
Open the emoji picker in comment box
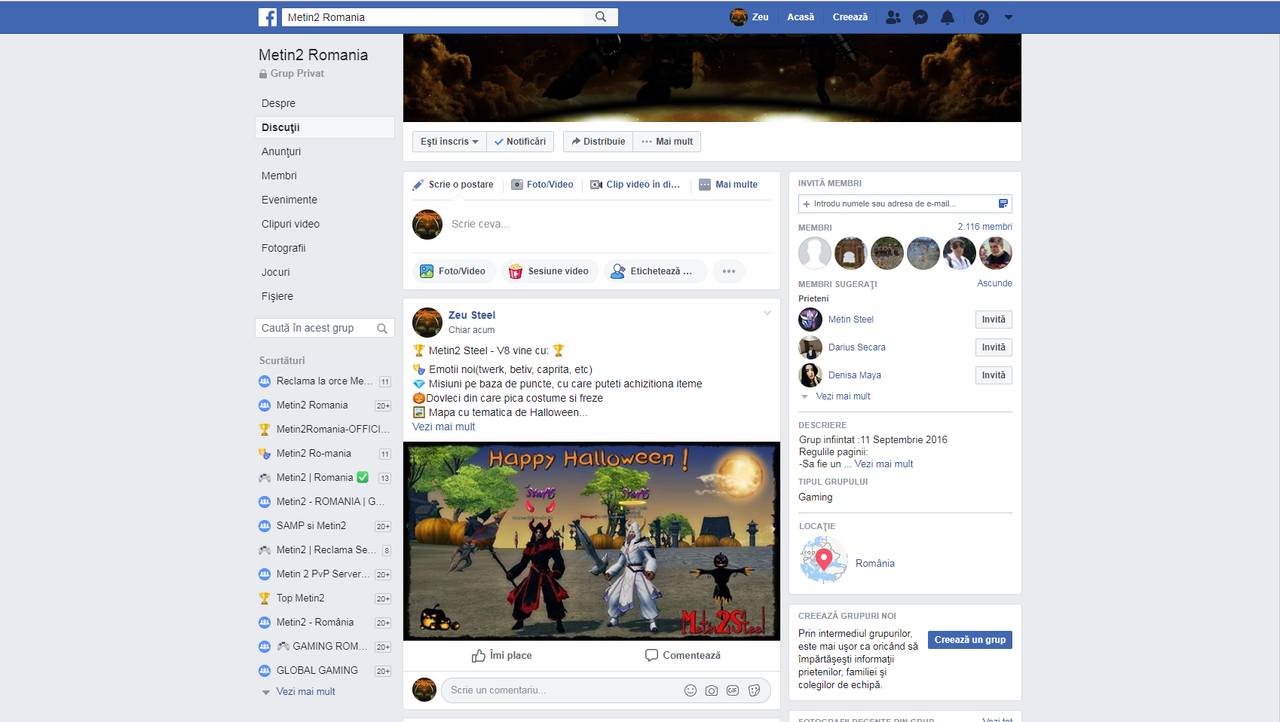(x=690, y=690)
